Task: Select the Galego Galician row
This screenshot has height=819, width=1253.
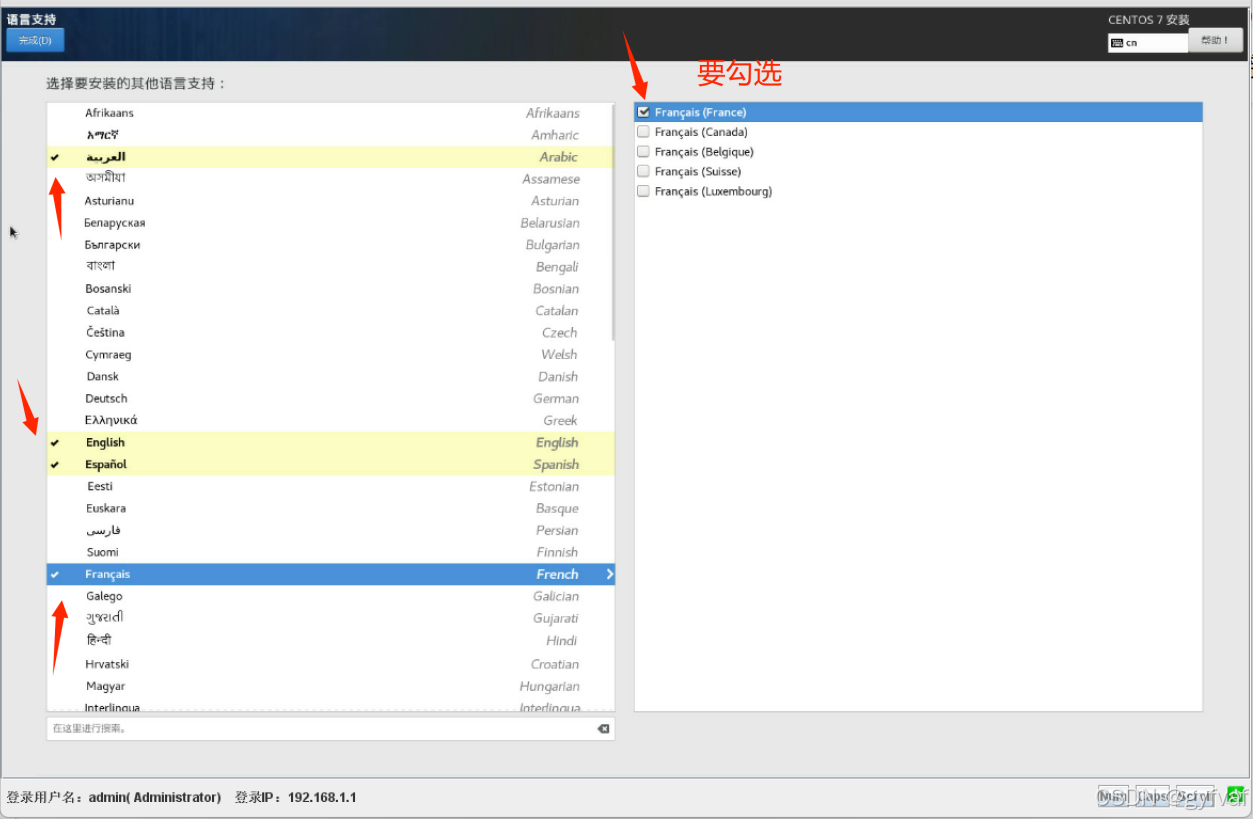Action: [328, 597]
